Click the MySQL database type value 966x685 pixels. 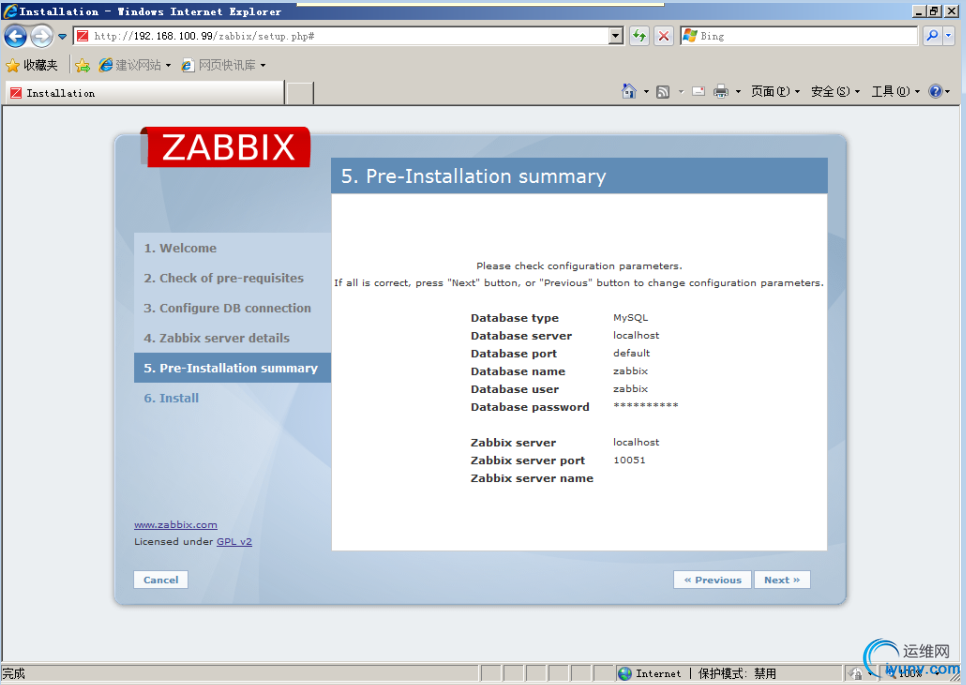[x=630, y=318]
